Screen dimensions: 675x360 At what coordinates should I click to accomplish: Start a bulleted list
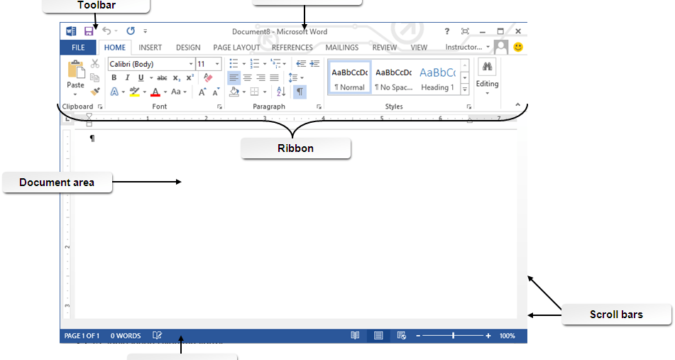(x=234, y=64)
